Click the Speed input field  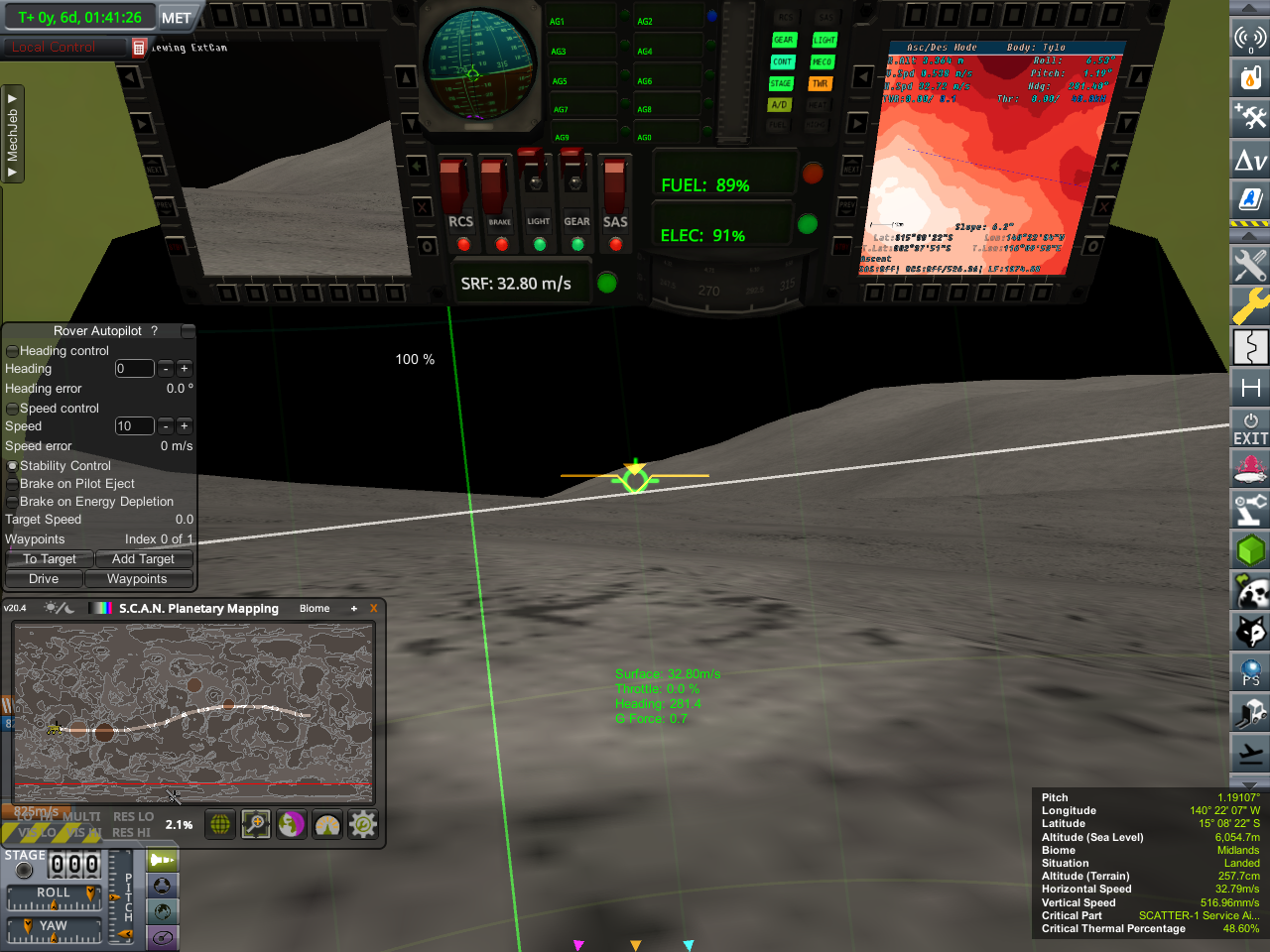click(x=134, y=426)
